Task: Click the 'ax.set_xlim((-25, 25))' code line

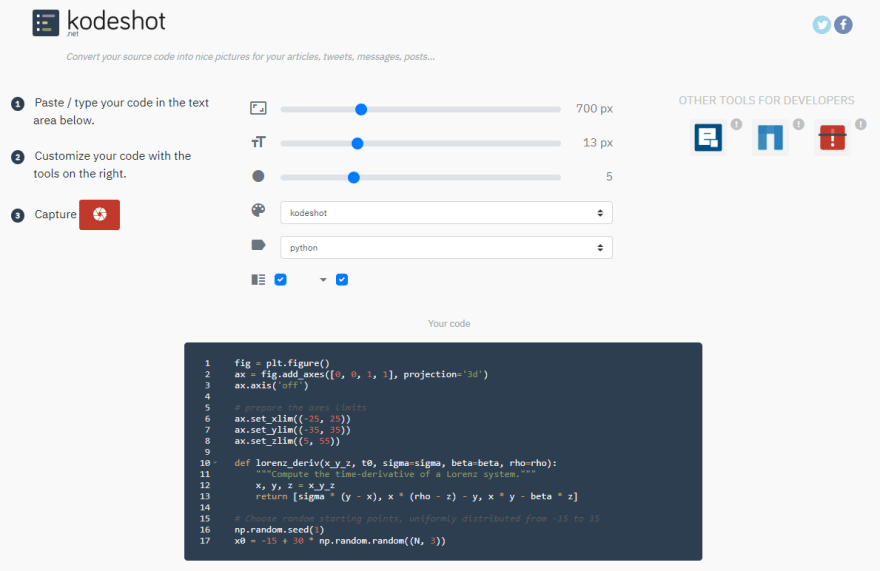Action: [292, 419]
